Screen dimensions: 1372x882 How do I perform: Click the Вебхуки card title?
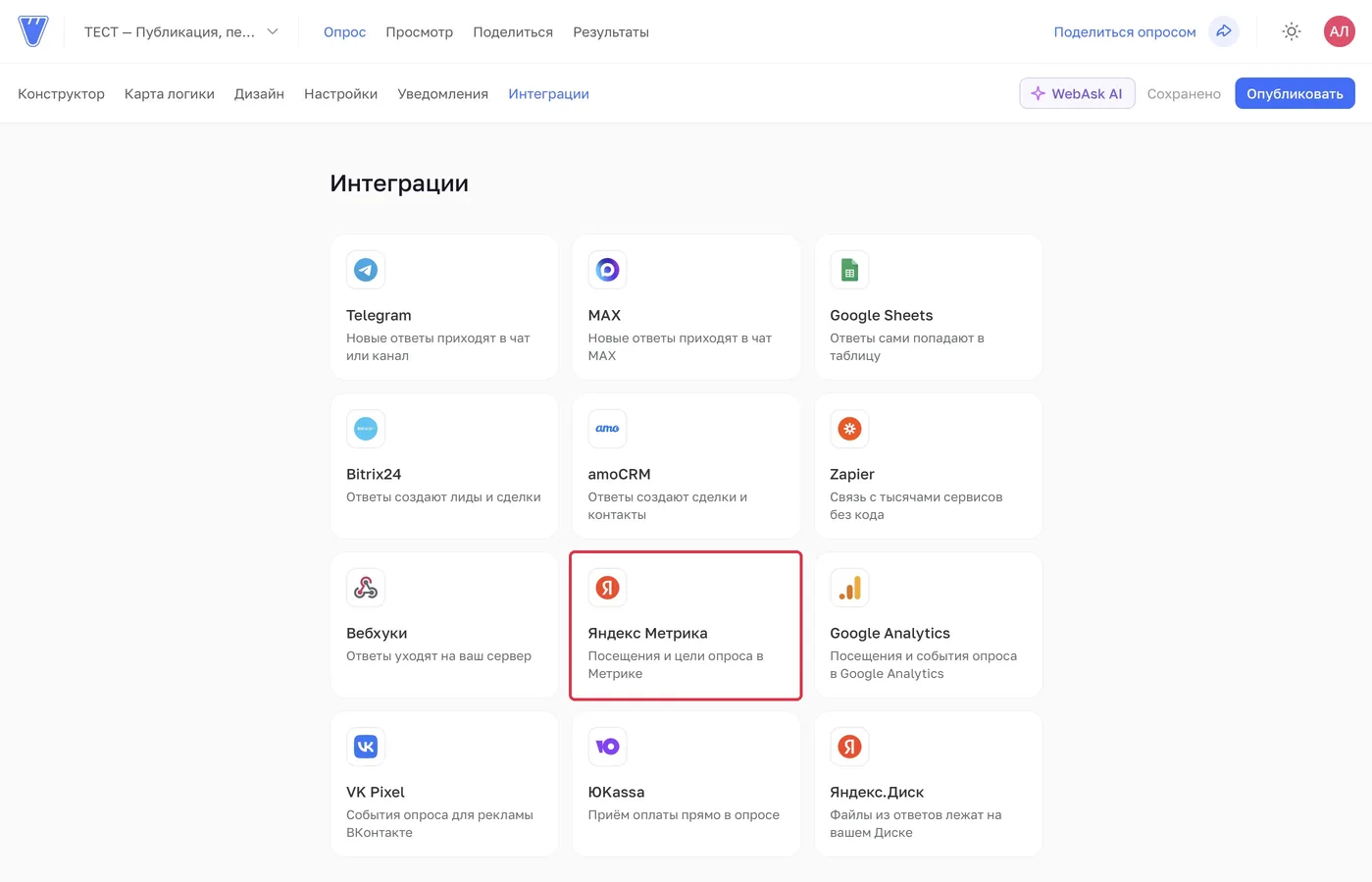coord(377,633)
